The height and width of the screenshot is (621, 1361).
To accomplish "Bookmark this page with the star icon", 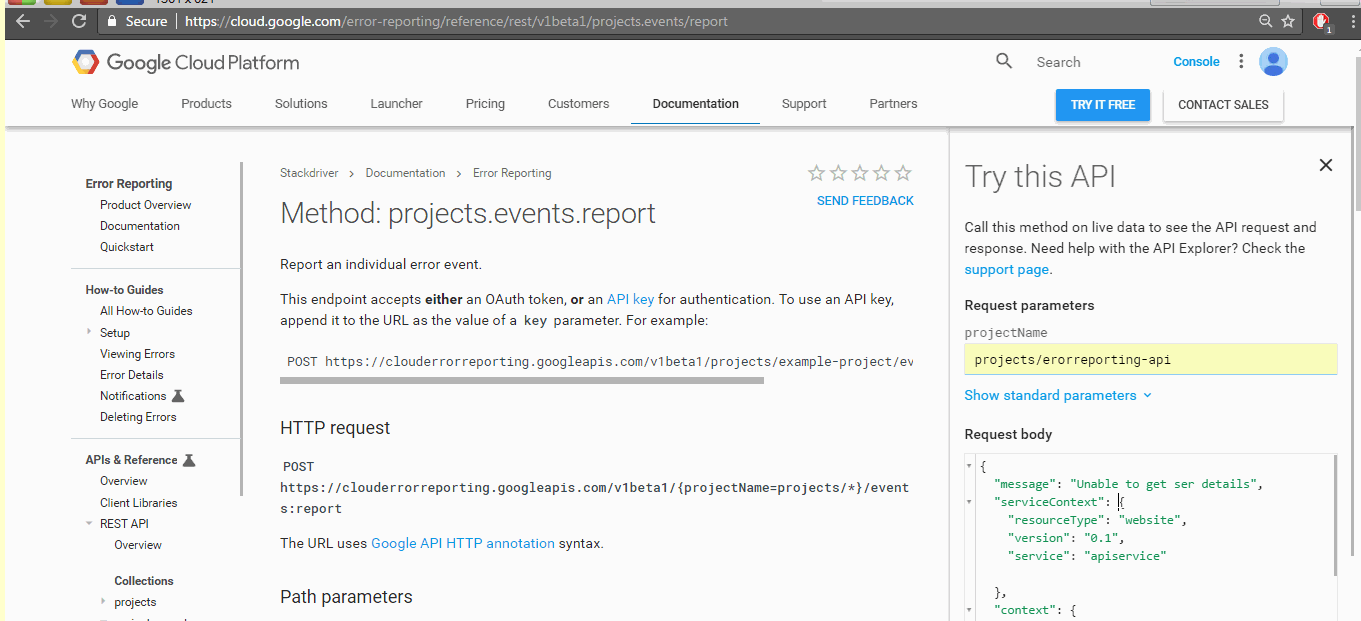I will click(1290, 21).
